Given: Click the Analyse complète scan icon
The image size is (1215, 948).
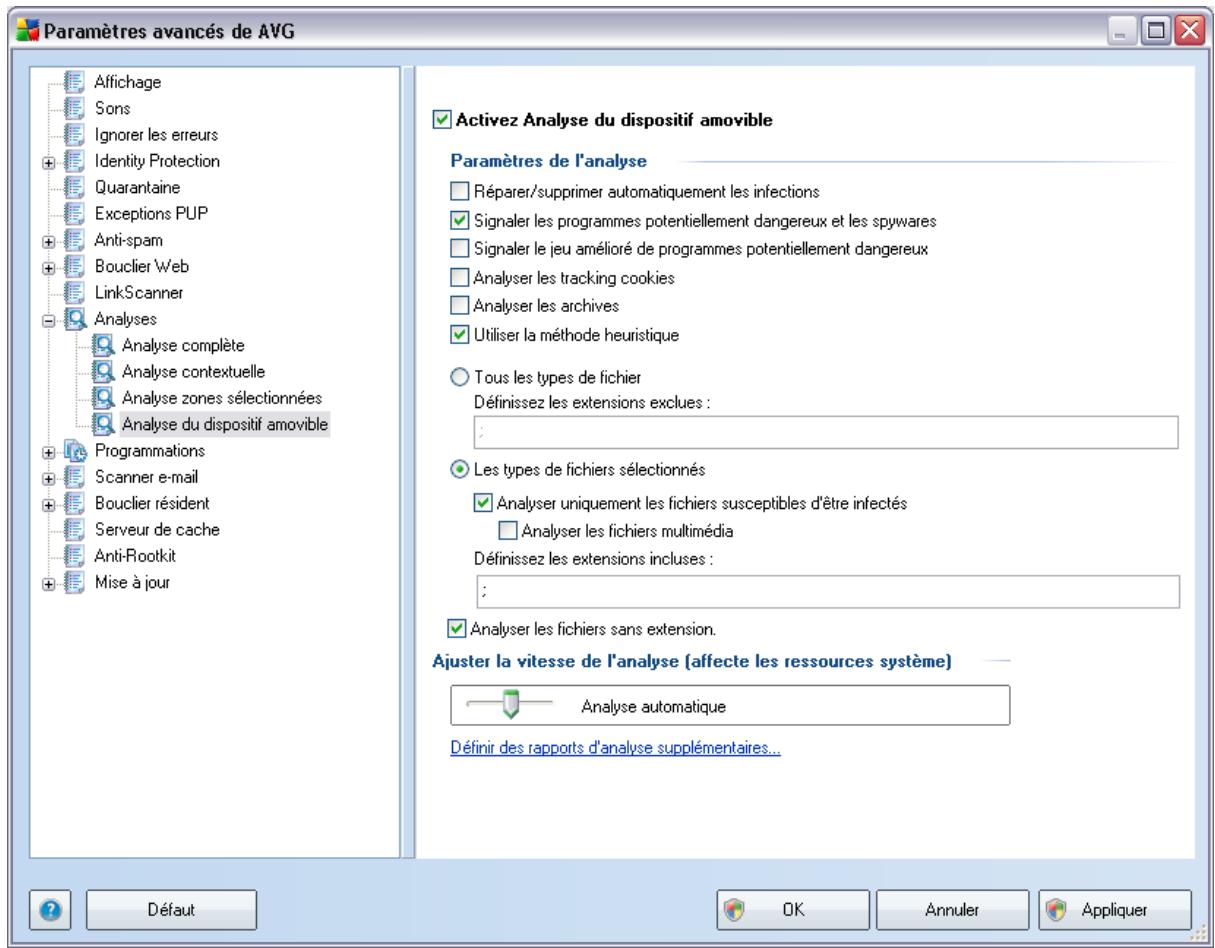Looking at the screenshot, I should coord(105,346).
